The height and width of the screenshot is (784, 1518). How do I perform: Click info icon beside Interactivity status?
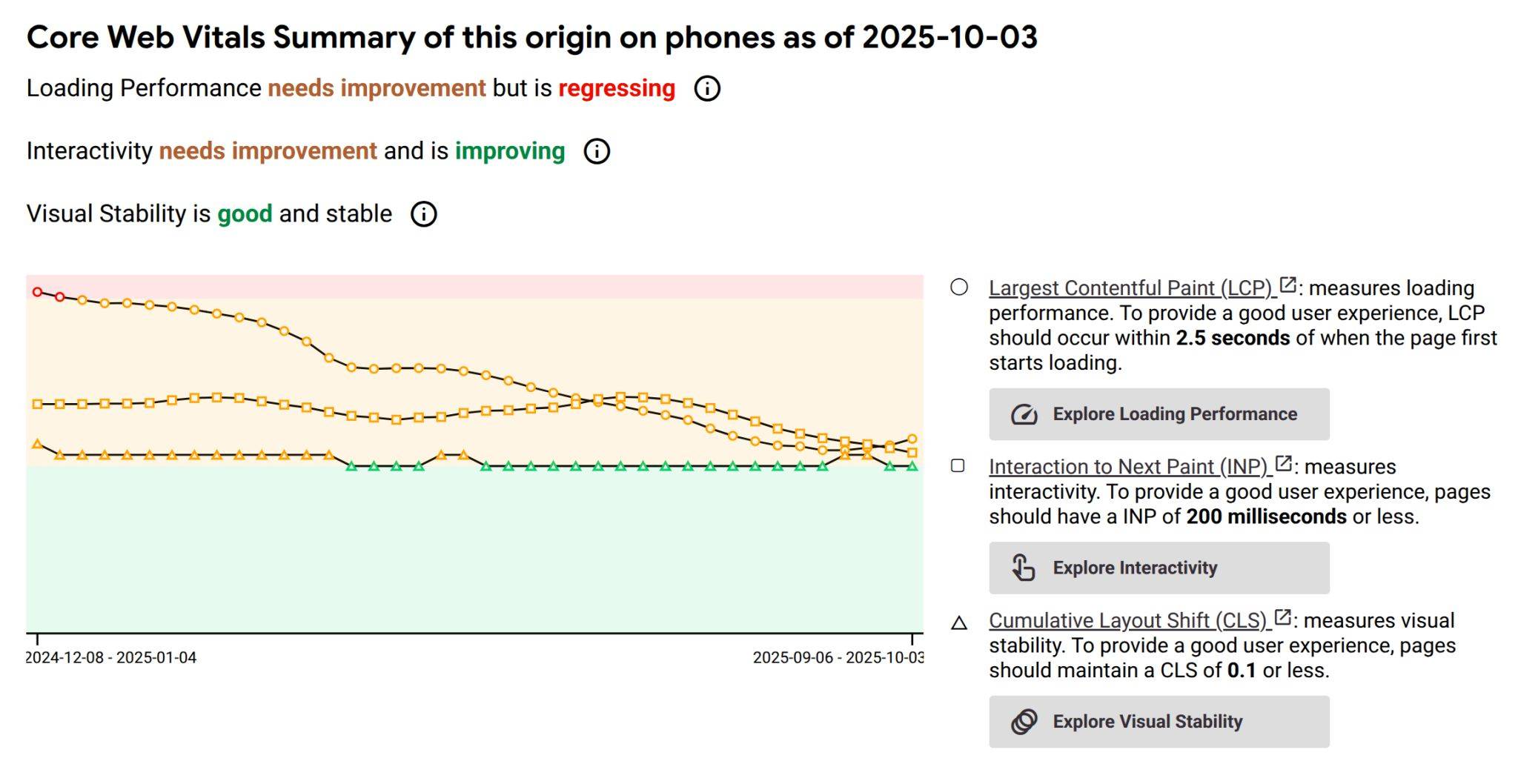click(x=597, y=152)
